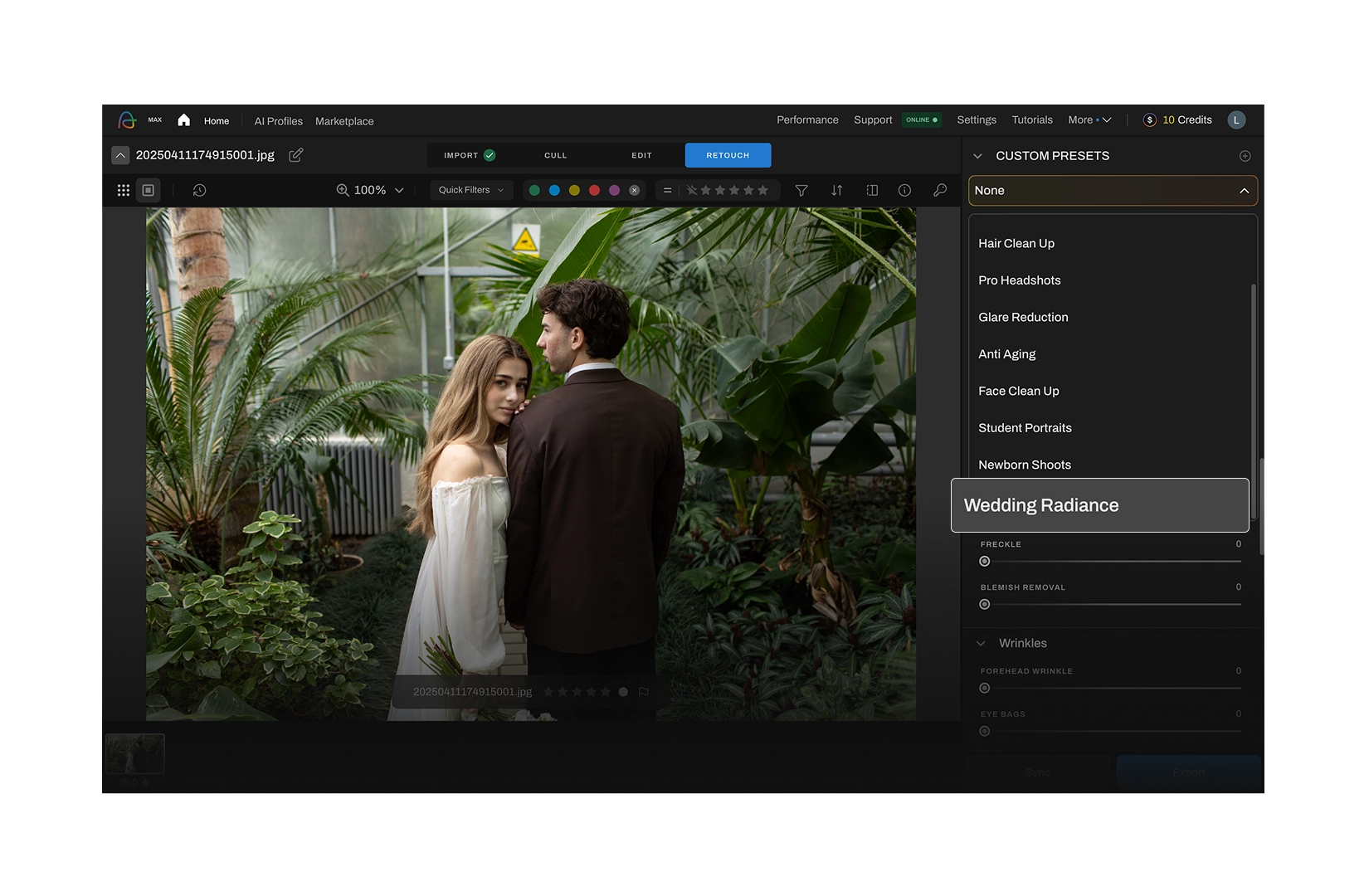Click the Blemish Removal slider handle

(x=985, y=605)
